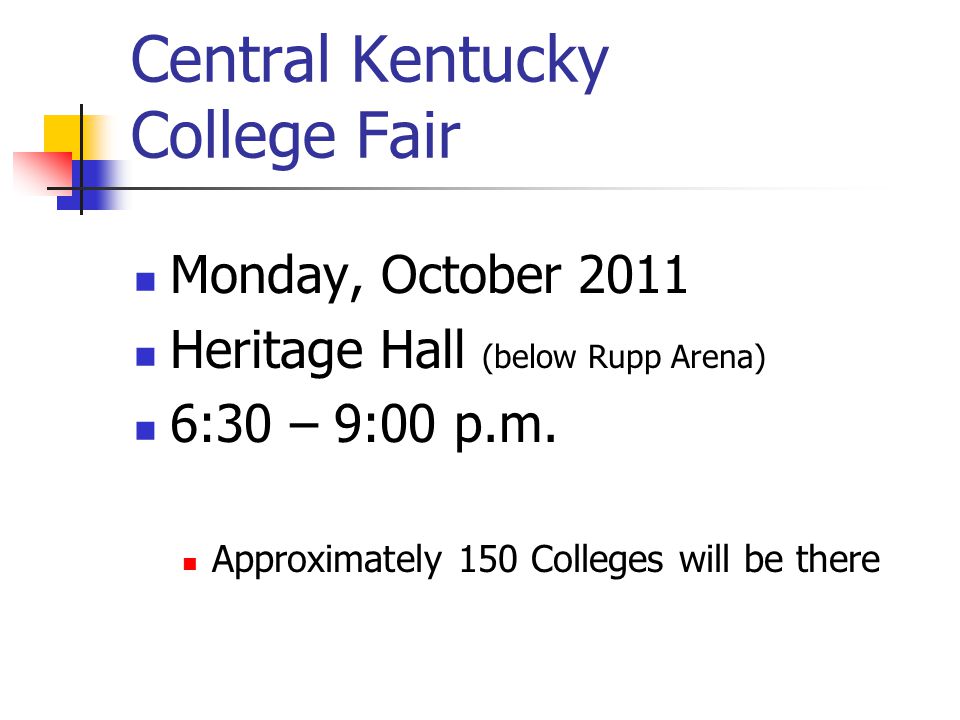Click the number "150" in the sub-bullet
Image resolution: width=960 pixels, height=720 pixels.
pos(488,559)
